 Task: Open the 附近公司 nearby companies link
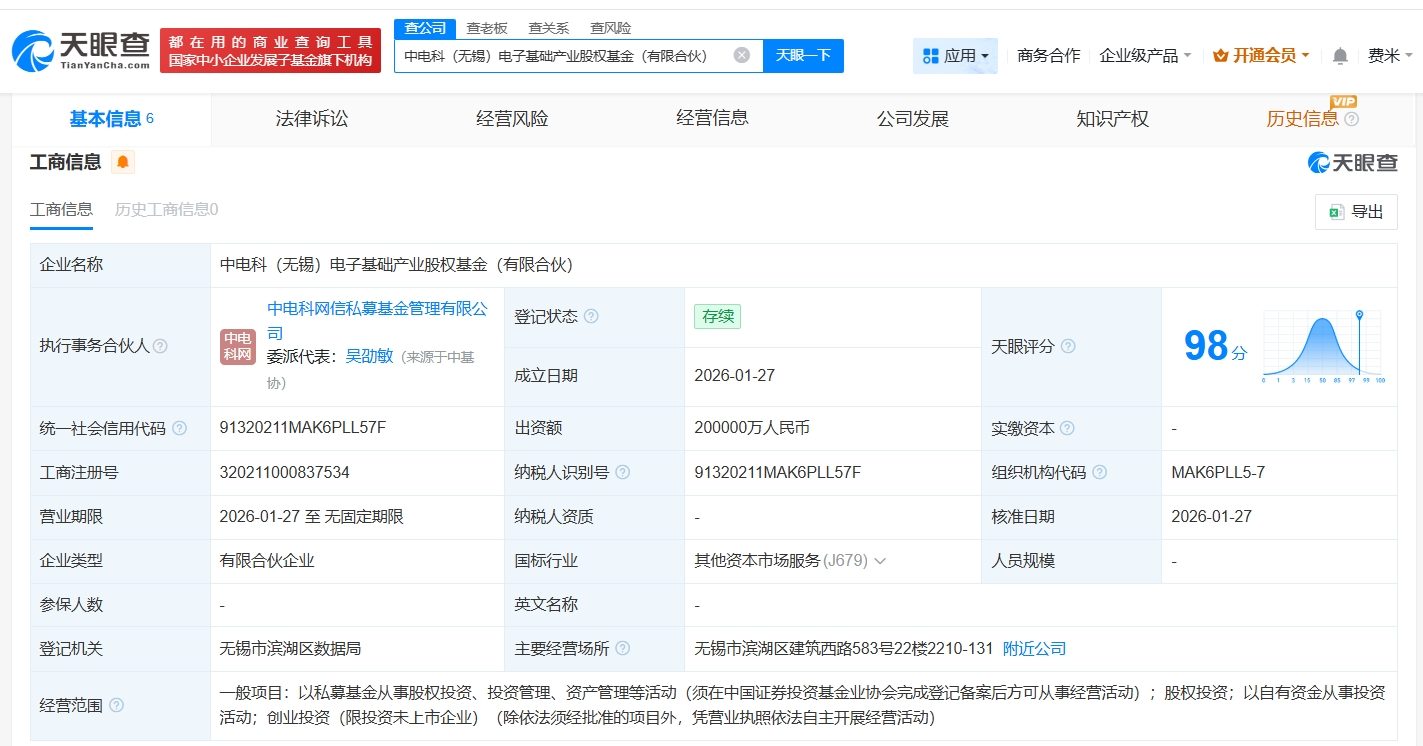pos(1034,649)
